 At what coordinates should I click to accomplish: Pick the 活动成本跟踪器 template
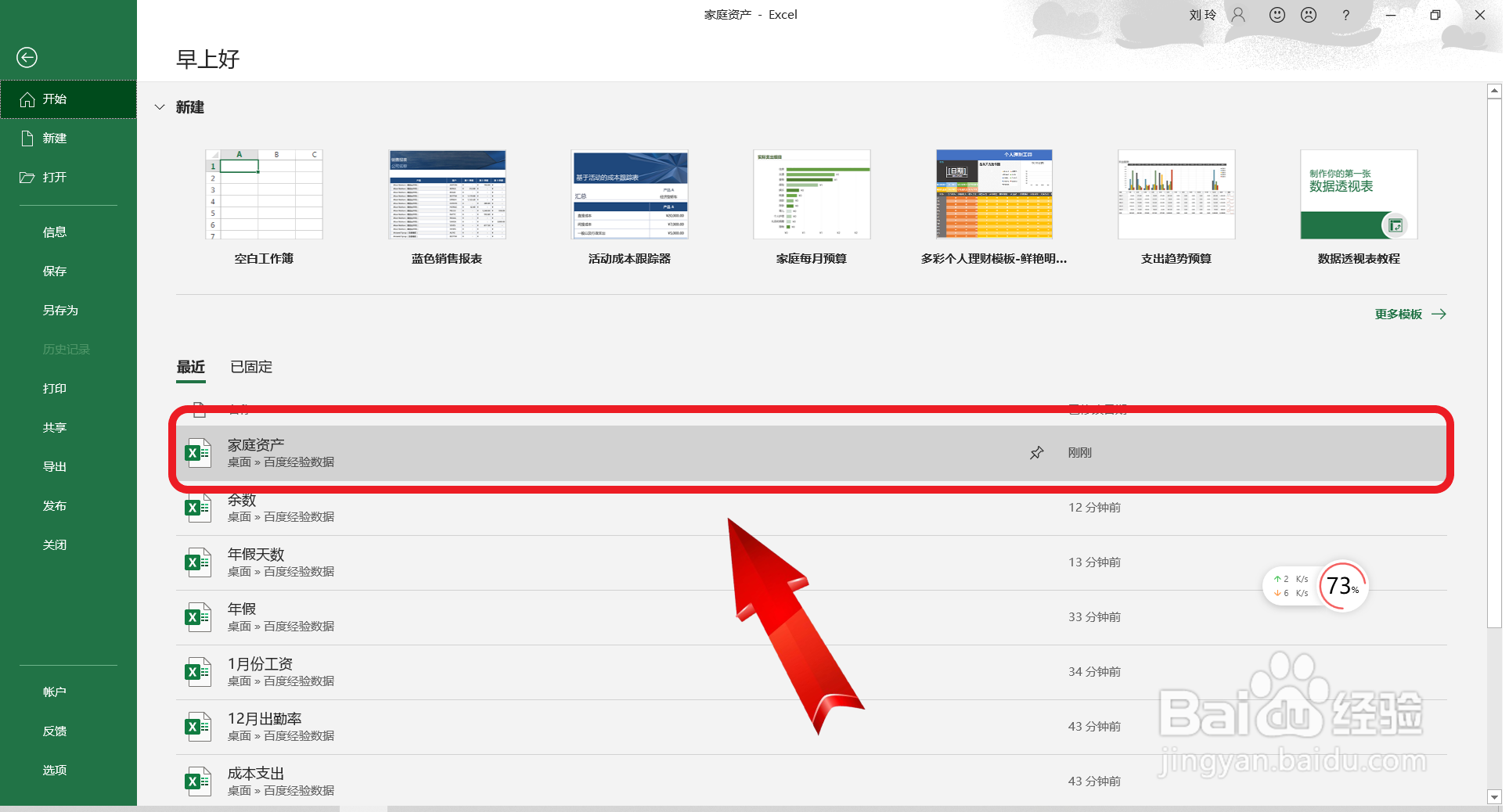coord(629,195)
